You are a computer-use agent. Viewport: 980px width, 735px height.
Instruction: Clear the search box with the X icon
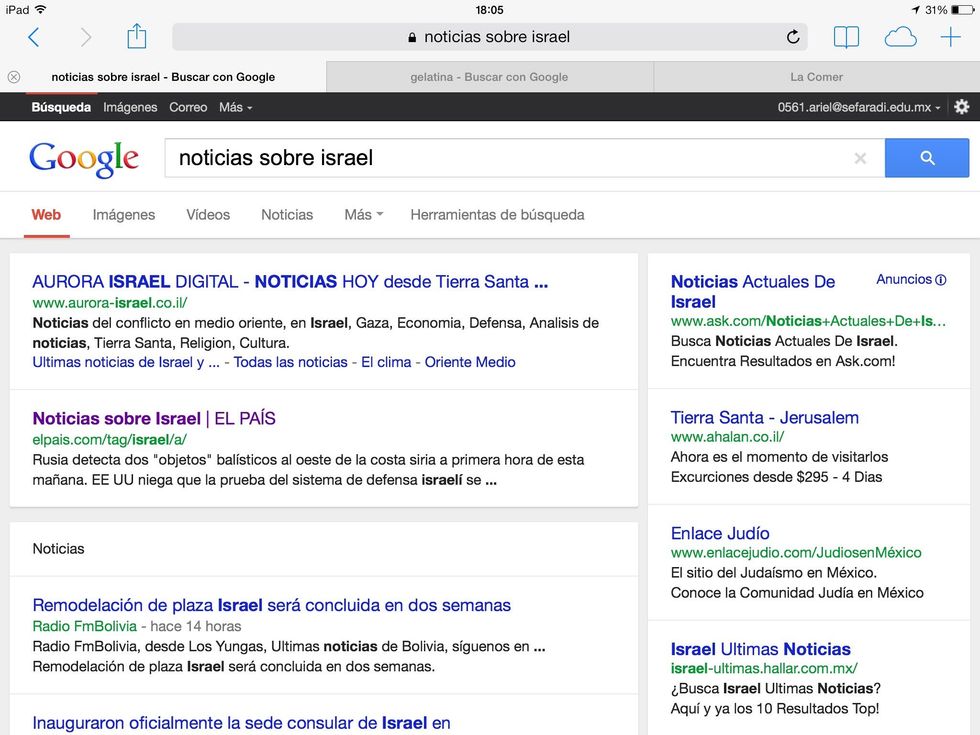click(x=860, y=158)
